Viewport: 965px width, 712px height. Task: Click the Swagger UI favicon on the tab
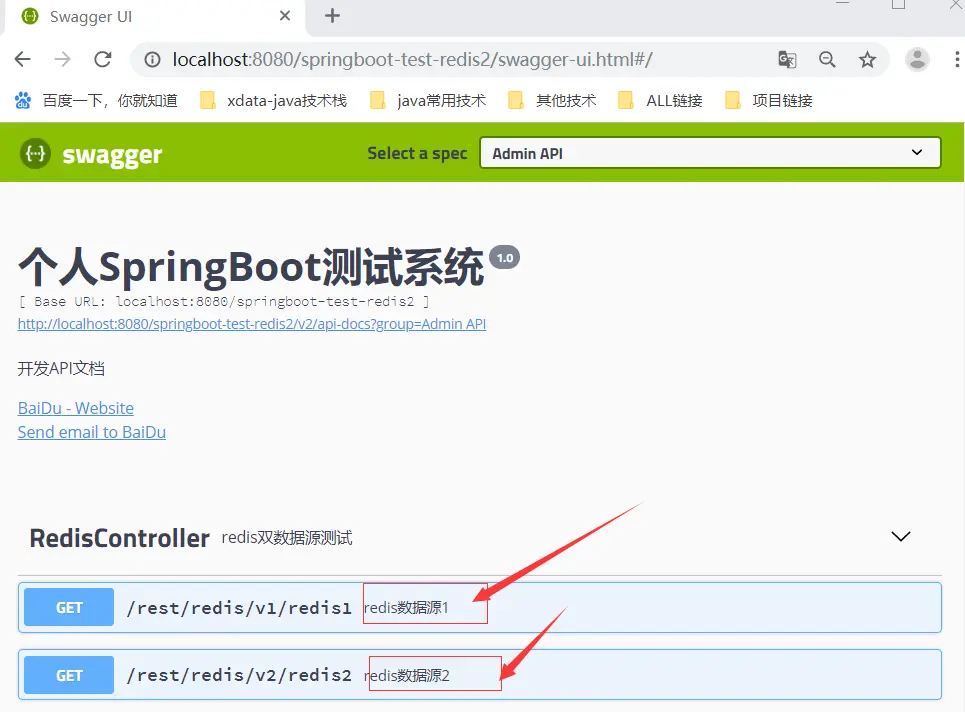coord(29,16)
